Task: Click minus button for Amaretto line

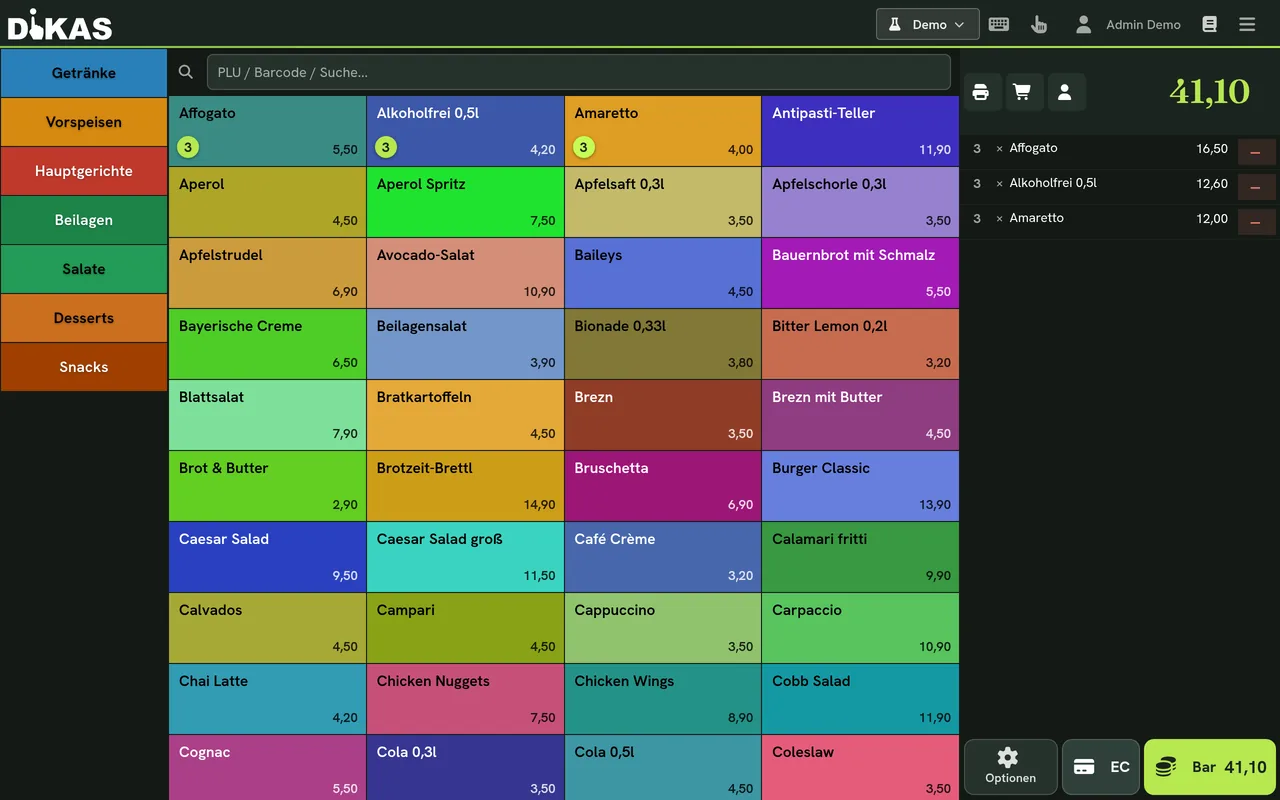Action: point(1256,222)
